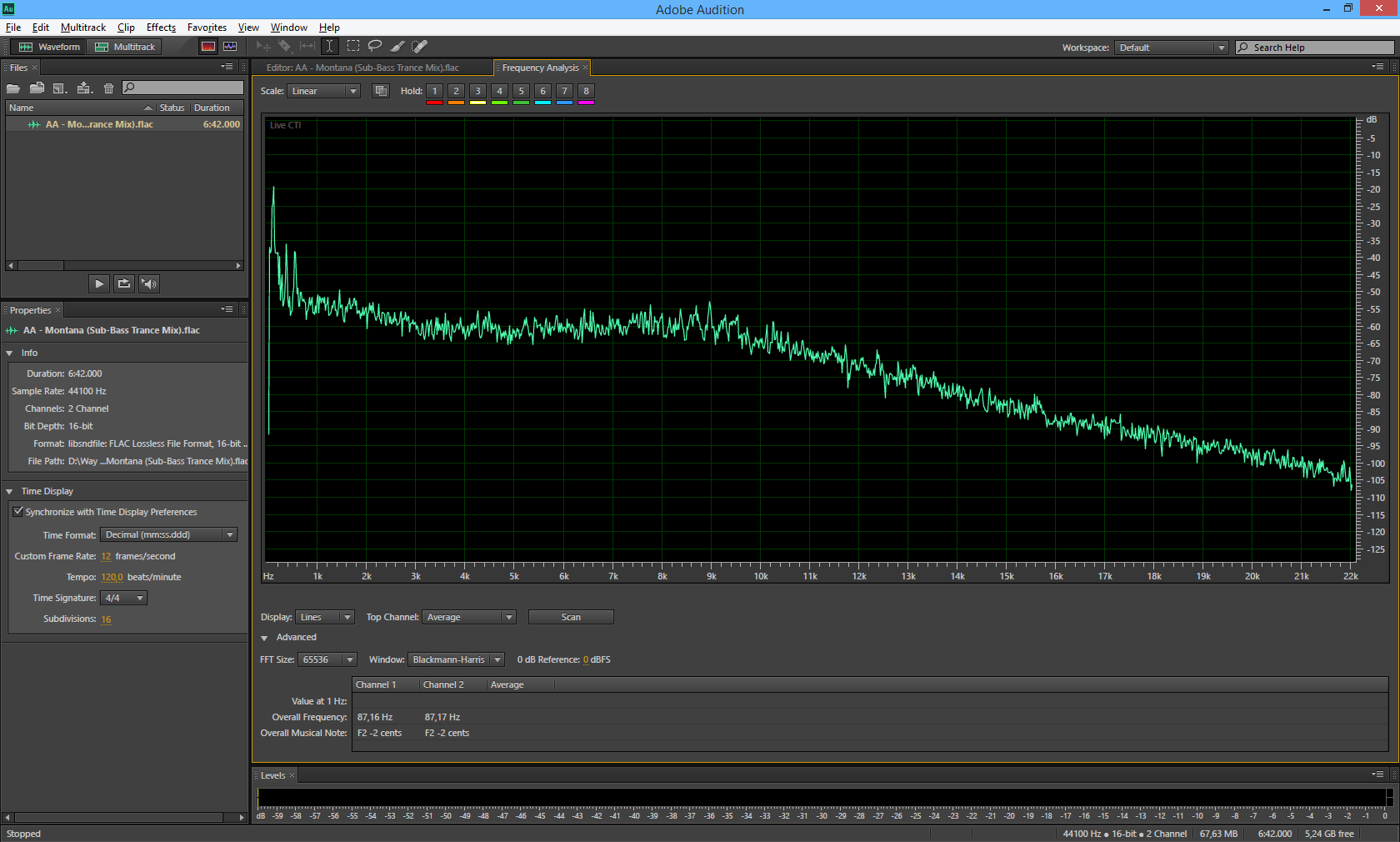Open the Window dropdown set to Blackmann-Harris
The width and height of the screenshot is (1400, 842).
pos(456,659)
